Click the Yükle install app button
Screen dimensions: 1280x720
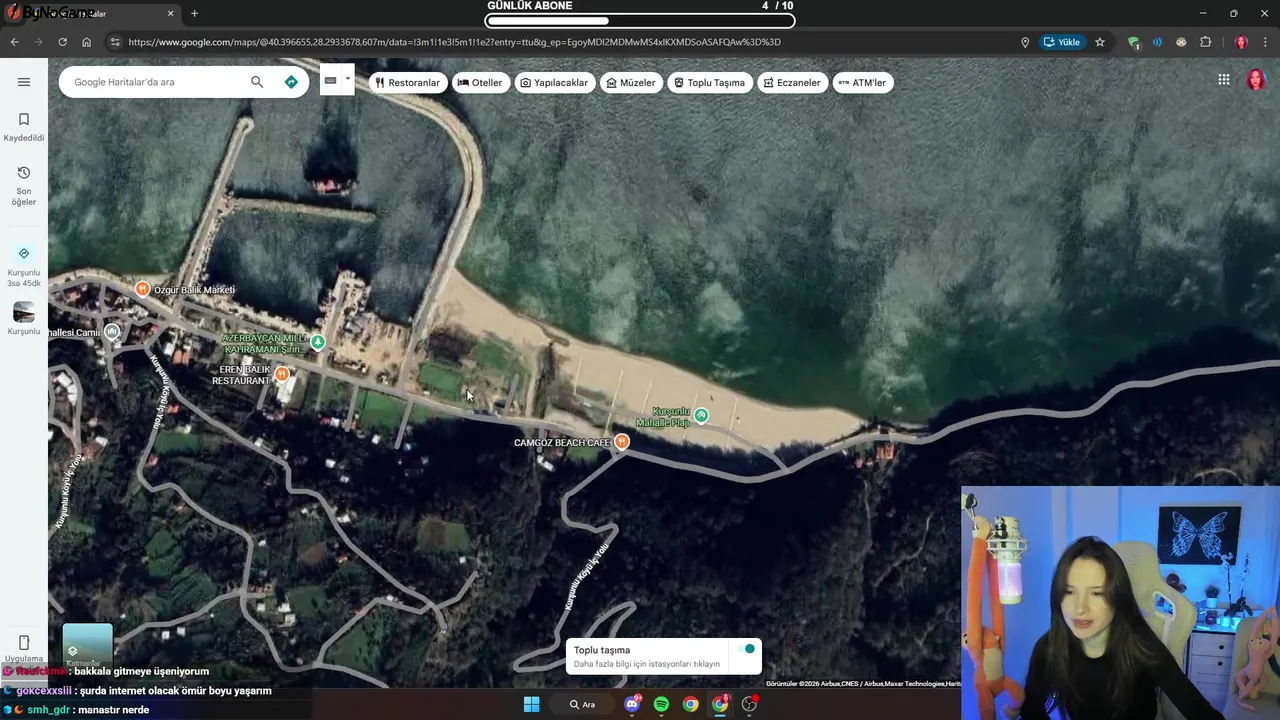tap(1062, 42)
